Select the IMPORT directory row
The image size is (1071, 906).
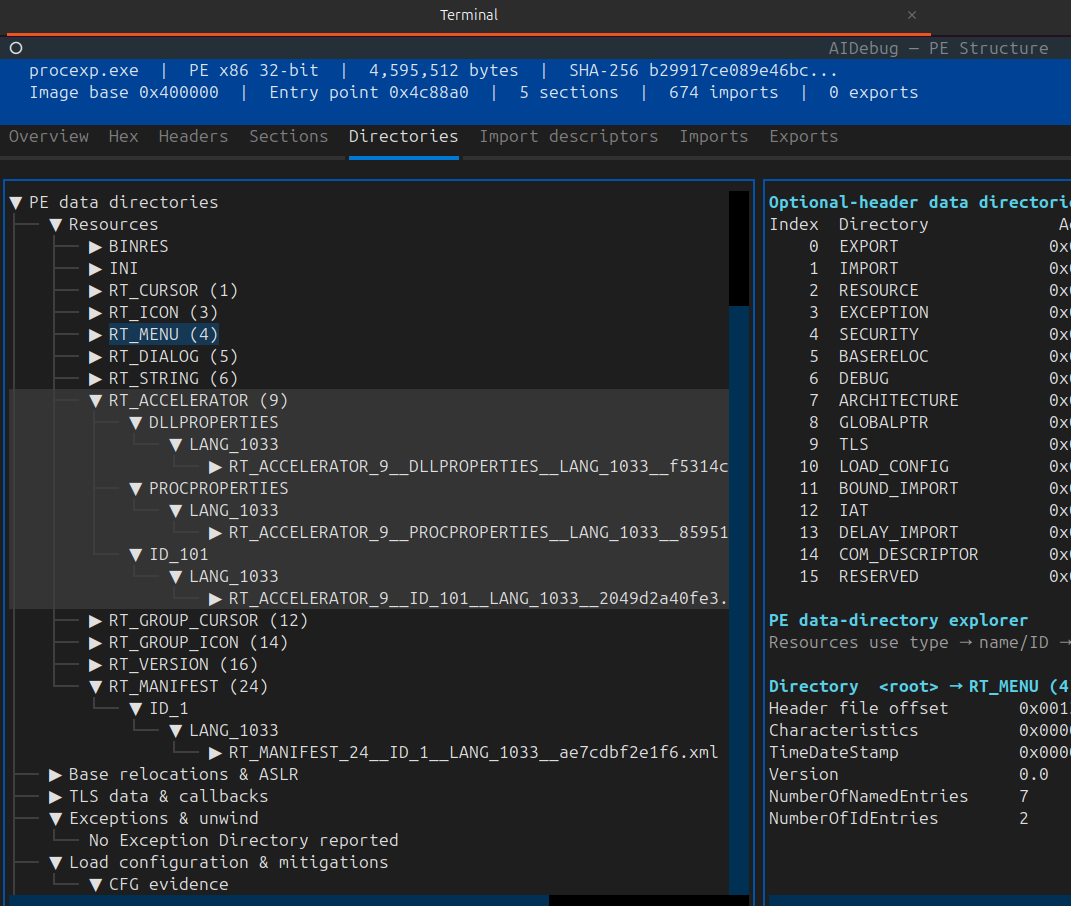pos(919,269)
